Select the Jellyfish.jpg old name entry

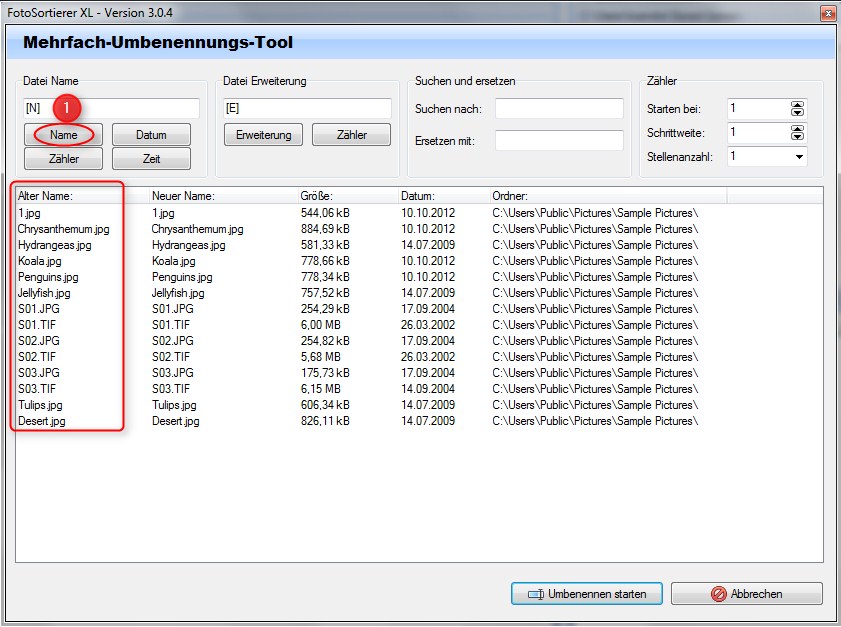click(44, 293)
